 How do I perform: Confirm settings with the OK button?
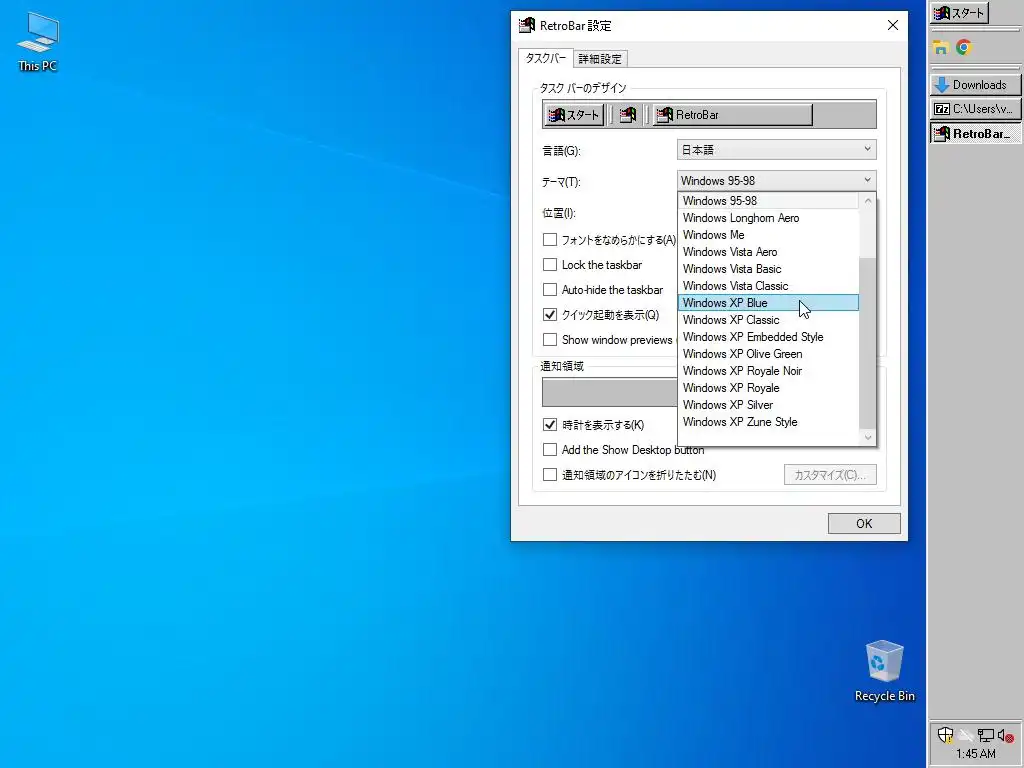coord(864,524)
